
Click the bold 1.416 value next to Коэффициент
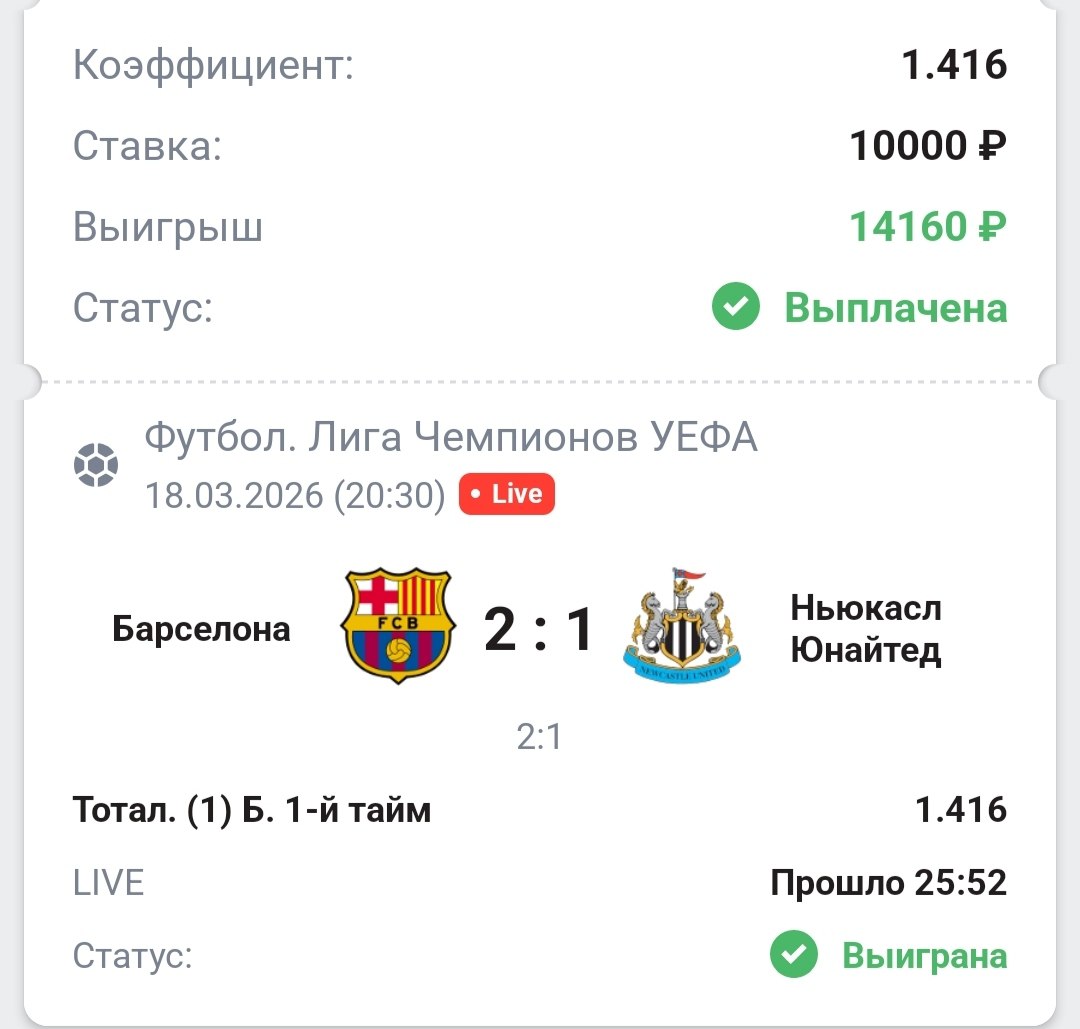954,66
